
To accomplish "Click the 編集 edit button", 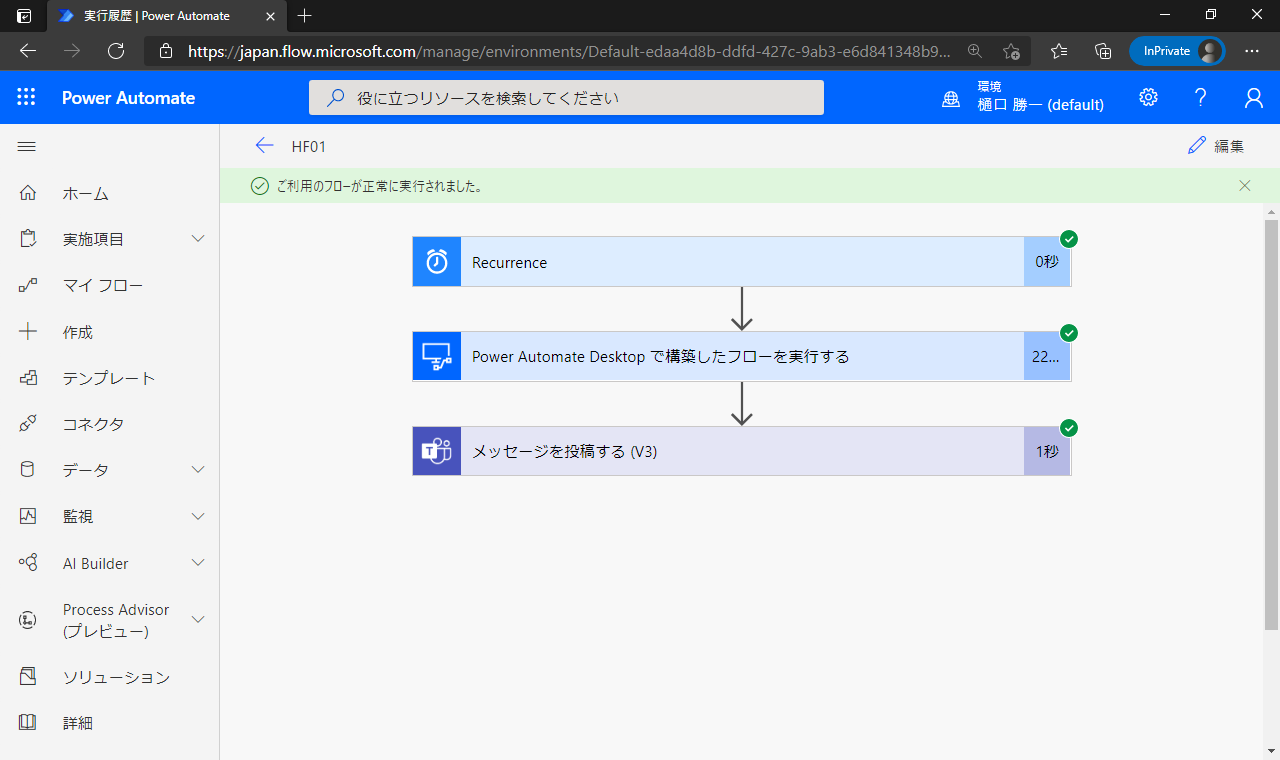I will coord(1216,146).
